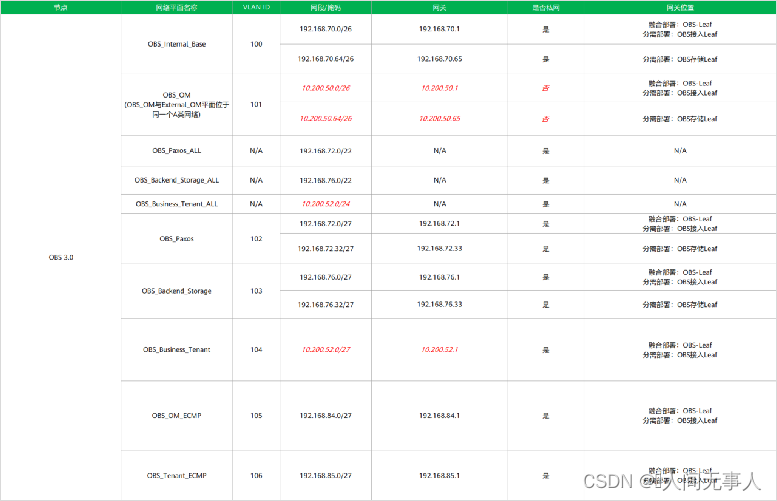Click the gateway 192.168.84.1 cell
Viewport: 777px width, 501px height.
pos(440,416)
